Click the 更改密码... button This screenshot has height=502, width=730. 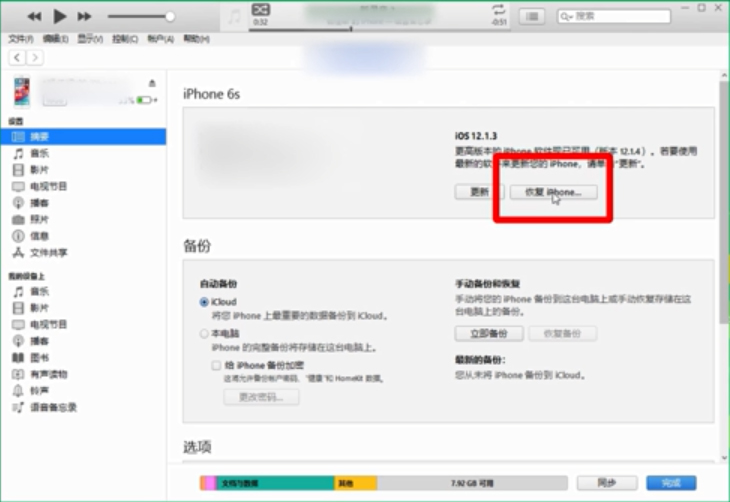coord(261,397)
